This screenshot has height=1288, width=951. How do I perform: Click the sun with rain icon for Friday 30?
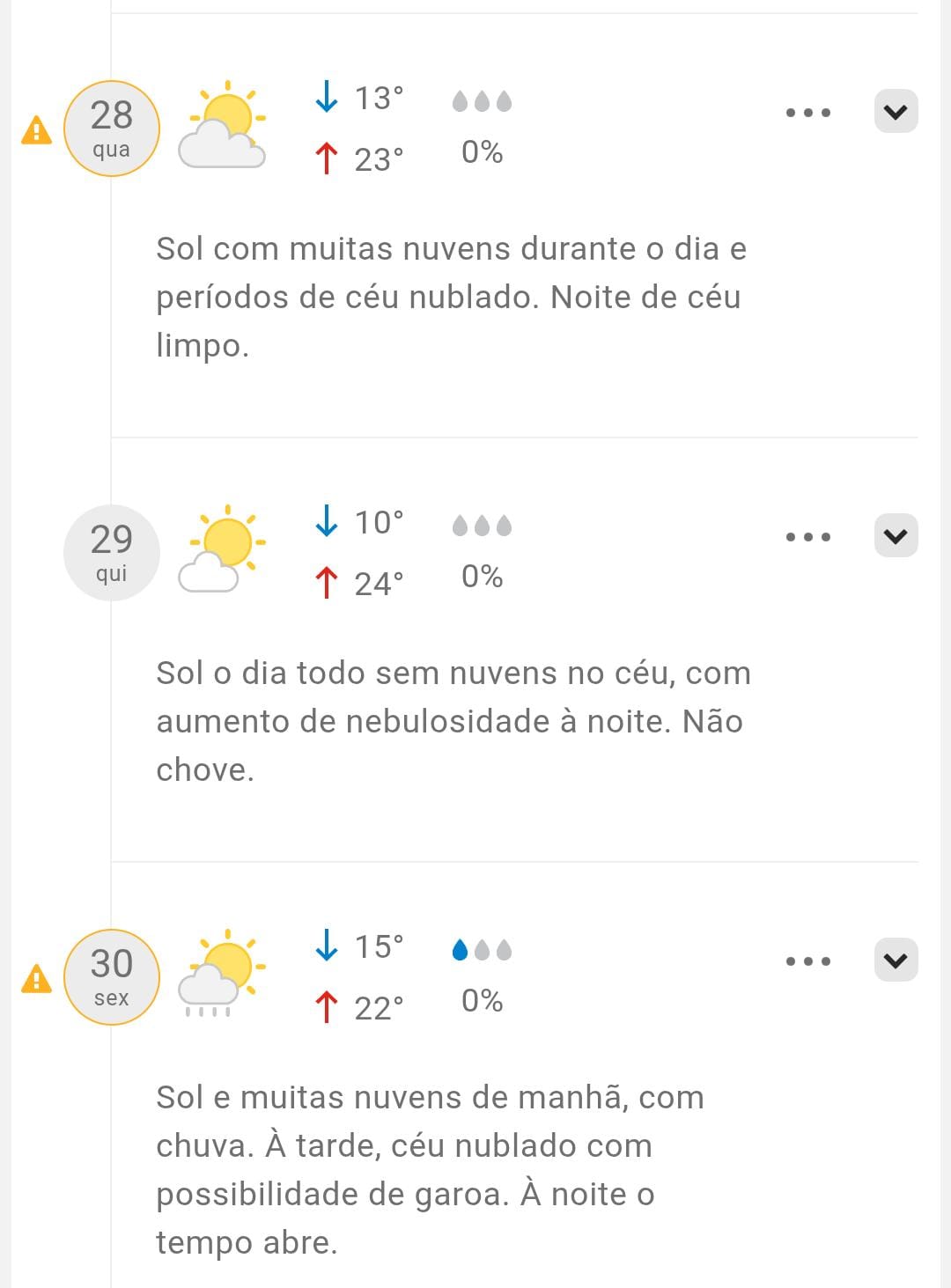click(224, 974)
